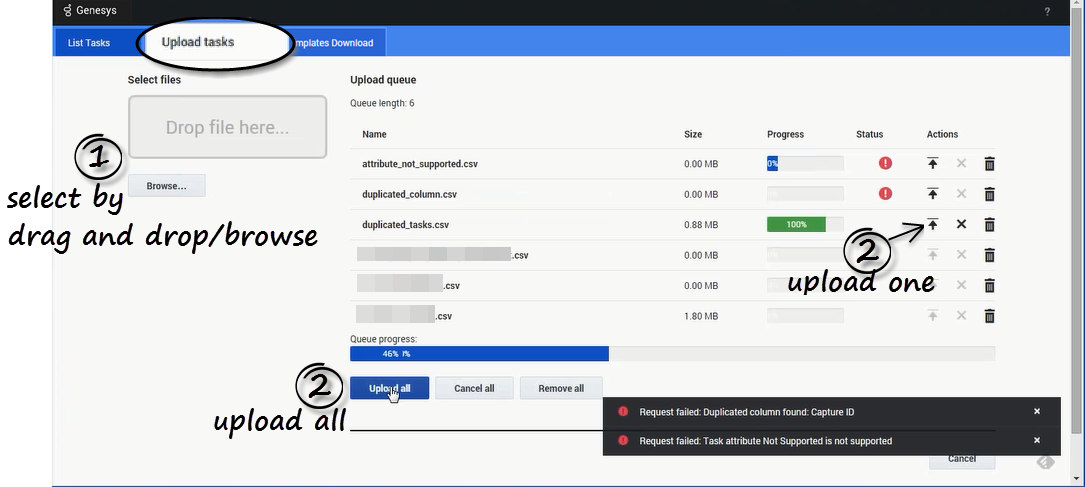Open the help question mark icon
1085x487 pixels.
(x=1047, y=12)
